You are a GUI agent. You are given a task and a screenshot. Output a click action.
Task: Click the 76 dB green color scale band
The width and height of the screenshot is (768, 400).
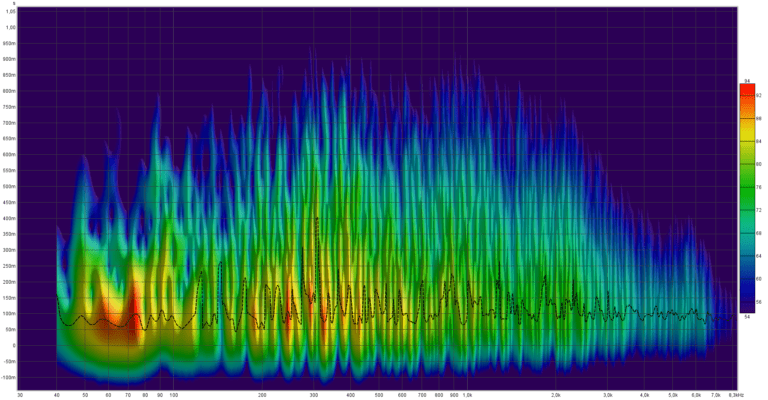(747, 187)
